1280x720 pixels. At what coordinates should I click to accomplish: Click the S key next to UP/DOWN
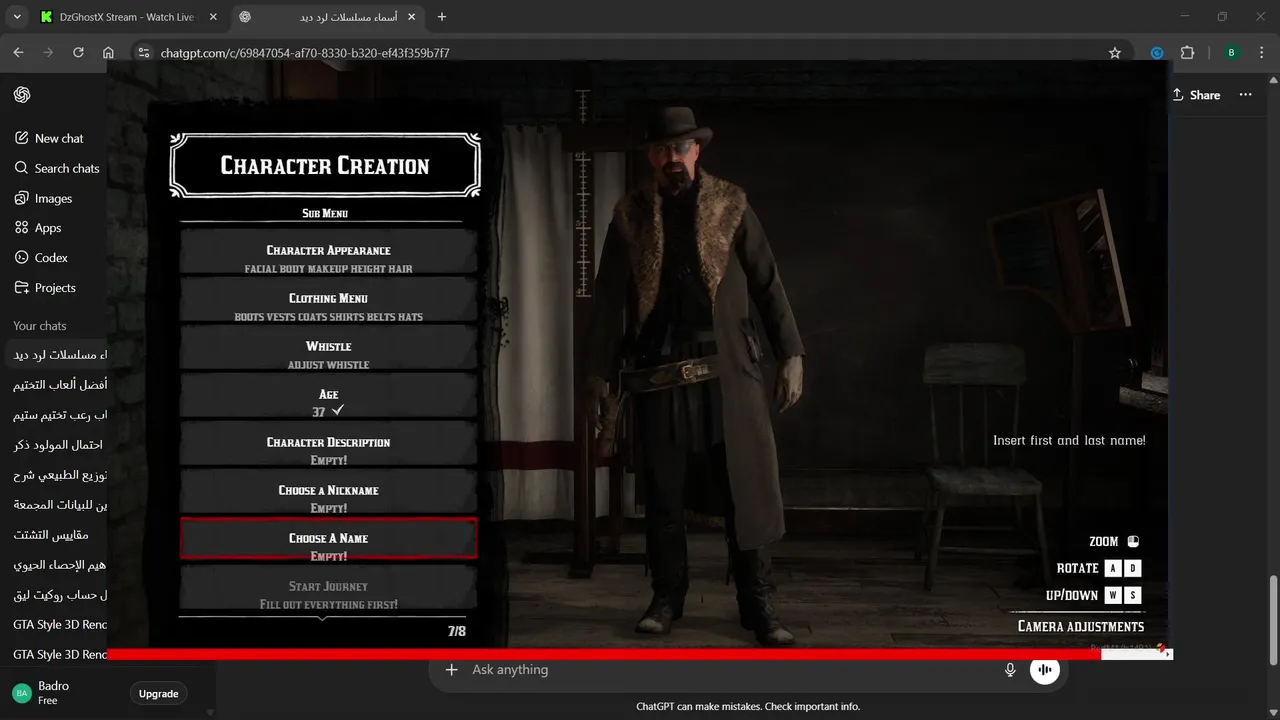pyautogui.click(x=1132, y=596)
